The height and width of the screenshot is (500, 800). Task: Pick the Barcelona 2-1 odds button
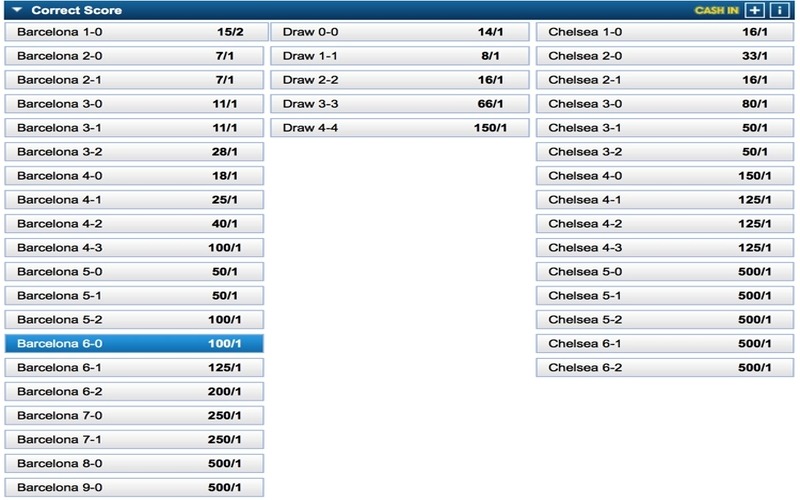[134, 80]
